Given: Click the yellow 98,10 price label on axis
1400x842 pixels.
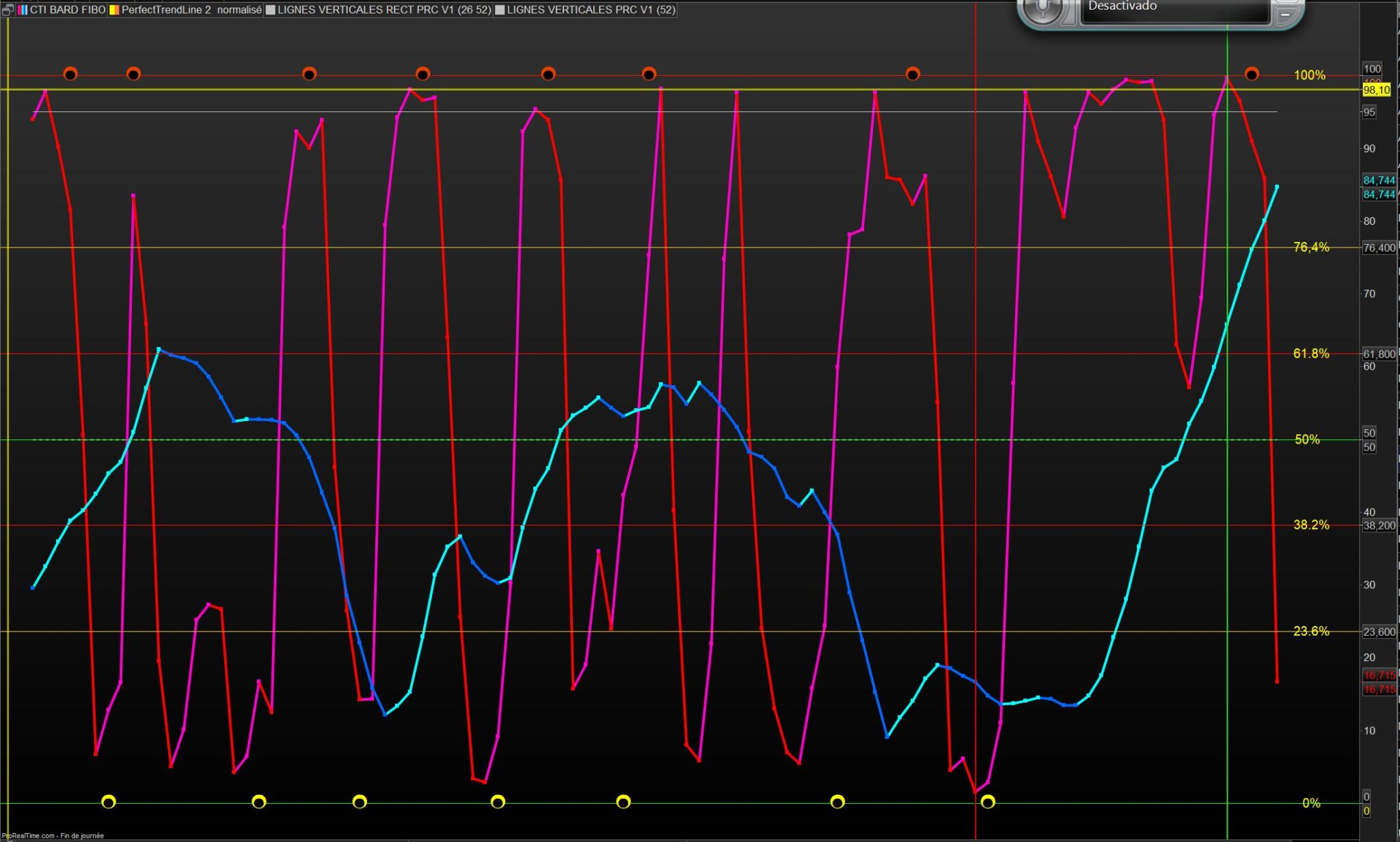Looking at the screenshot, I should 1376,90.
